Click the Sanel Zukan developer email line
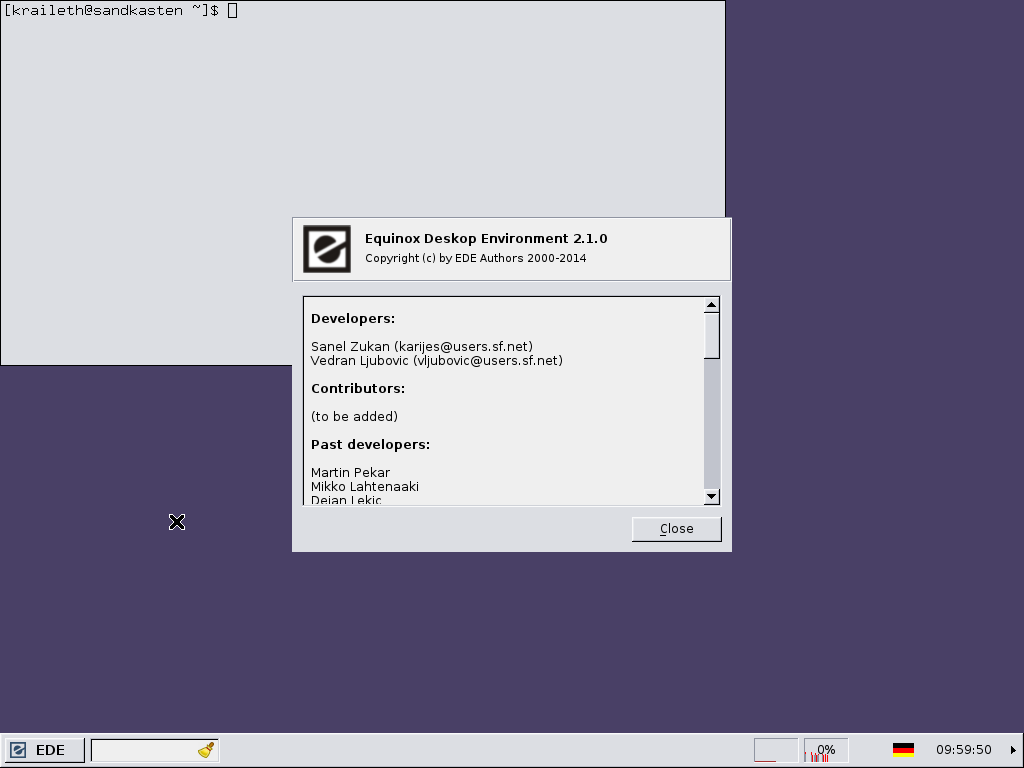 click(421, 346)
